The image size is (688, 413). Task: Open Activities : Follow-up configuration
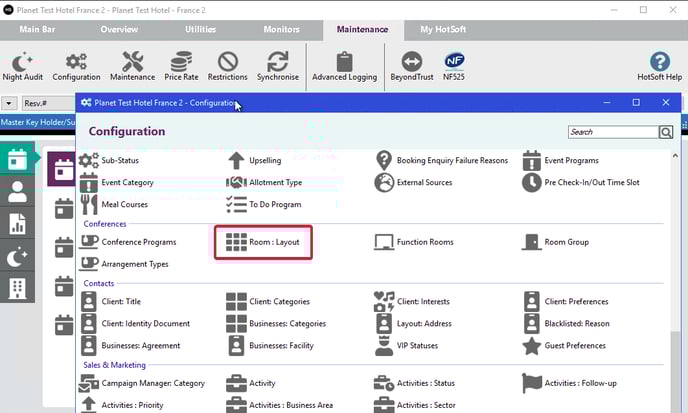(570, 384)
